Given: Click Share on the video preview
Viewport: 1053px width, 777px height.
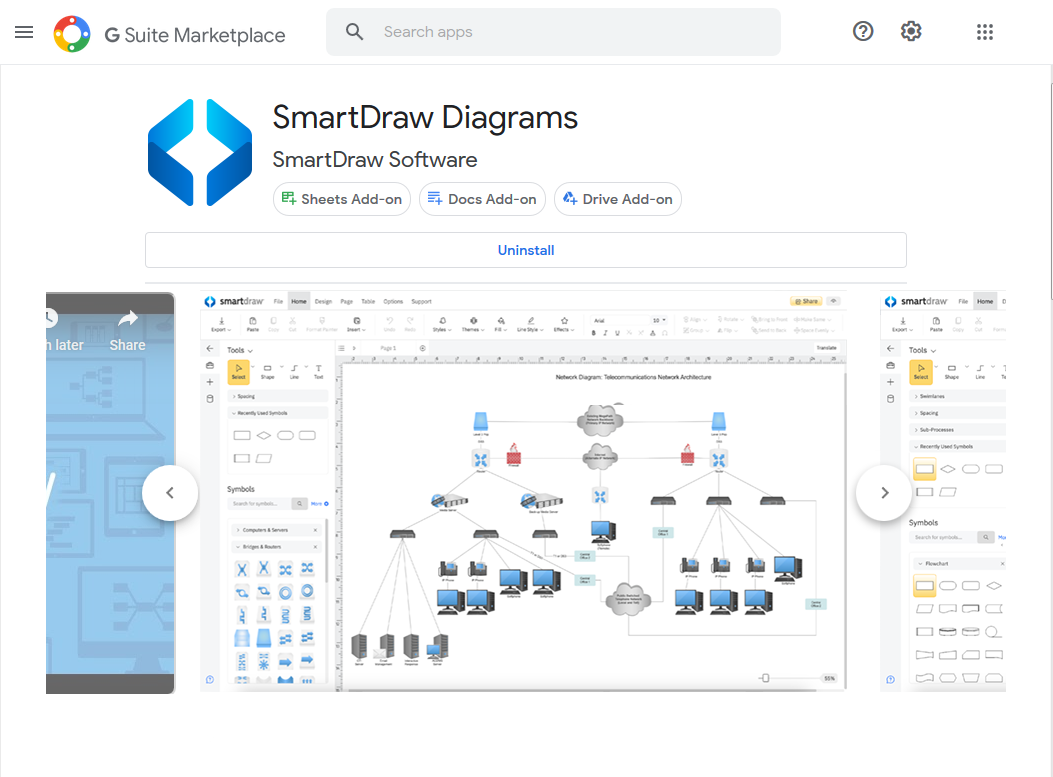Looking at the screenshot, I should point(128,332).
